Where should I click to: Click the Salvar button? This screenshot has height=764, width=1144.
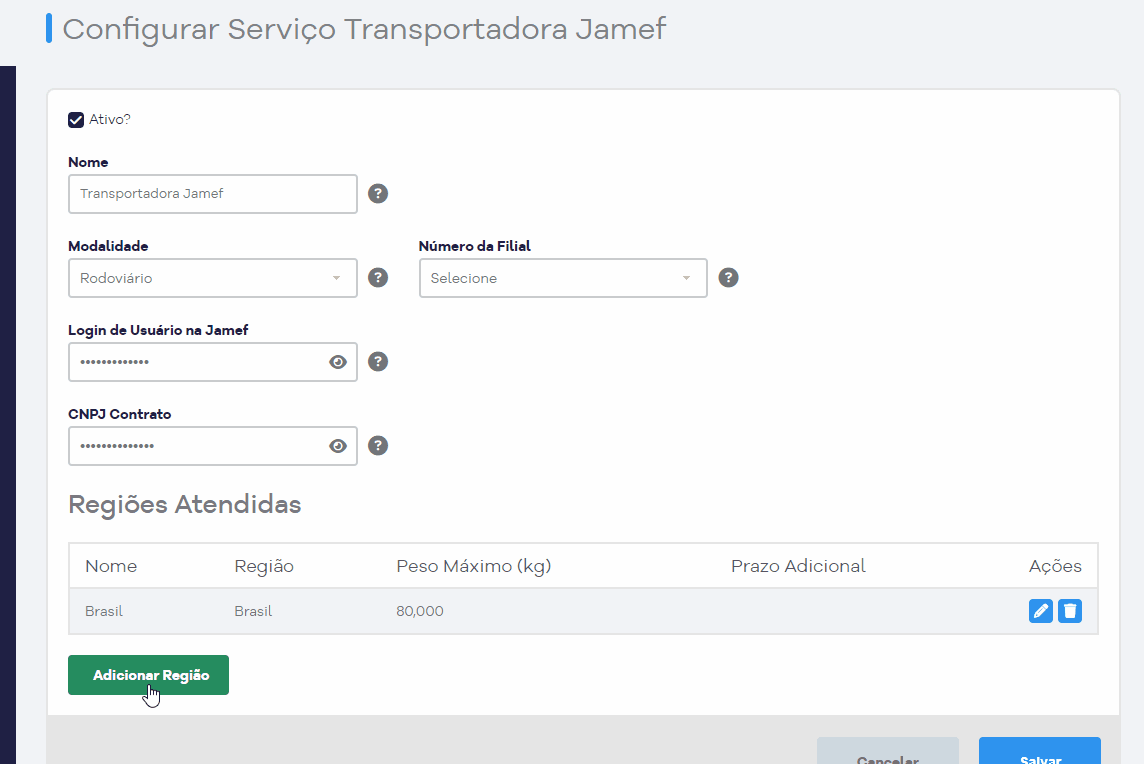pyautogui.click(x=1040, y=752)
